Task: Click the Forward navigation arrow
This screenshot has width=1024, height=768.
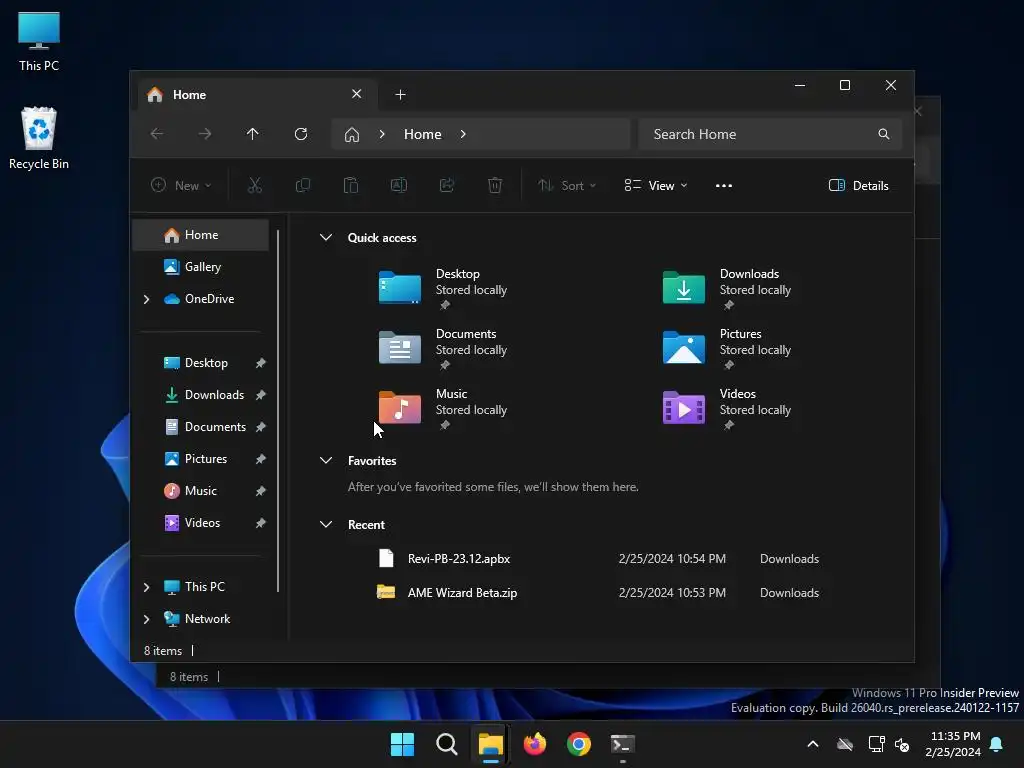Action: pos(205,134)
